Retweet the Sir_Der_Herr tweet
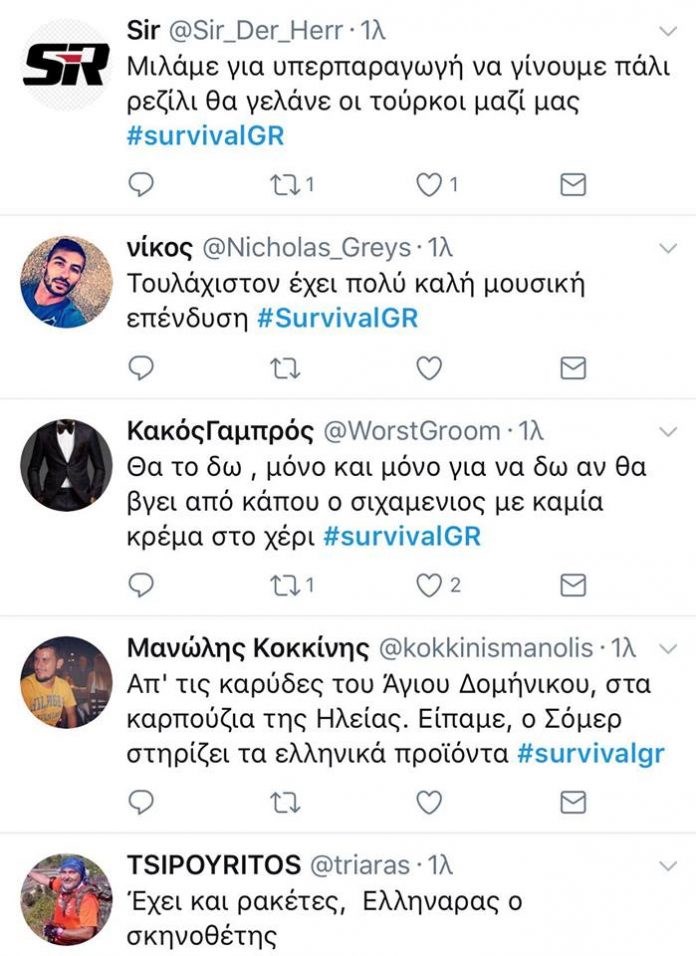The height and width of the screenshot is (956, 696). pos(285,184)
